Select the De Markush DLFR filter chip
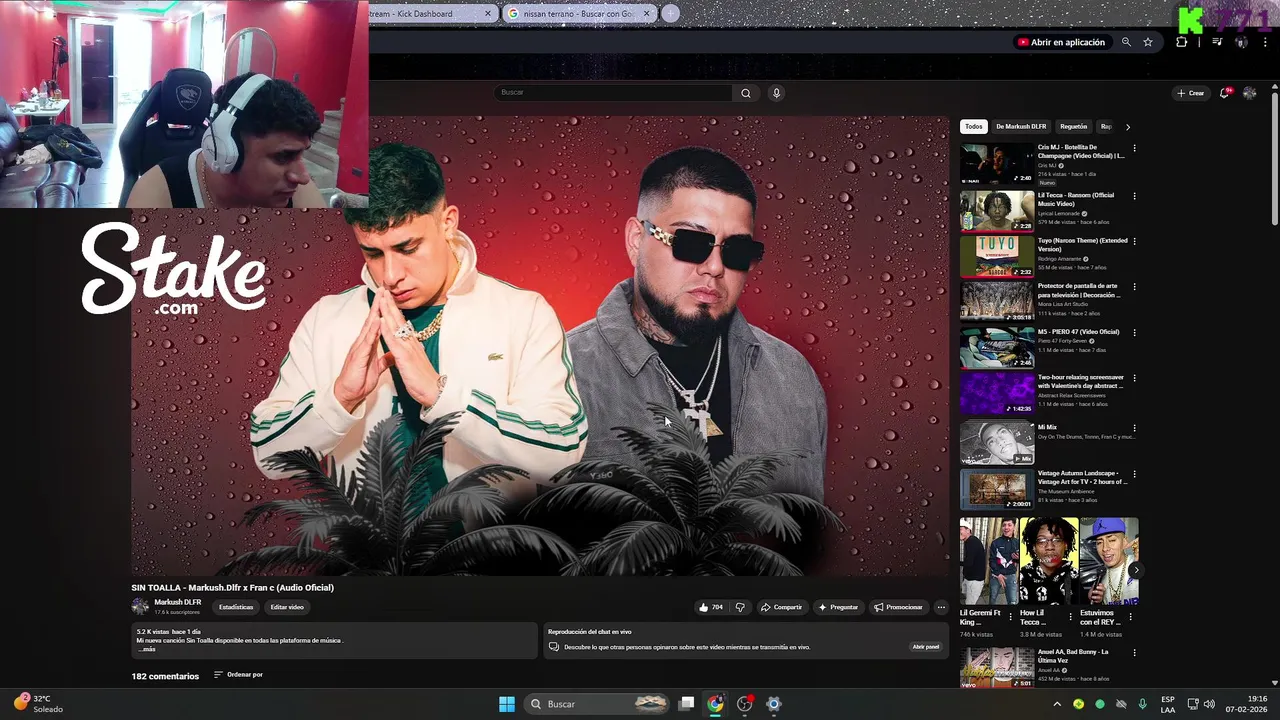 click(x=1021, y=127)
